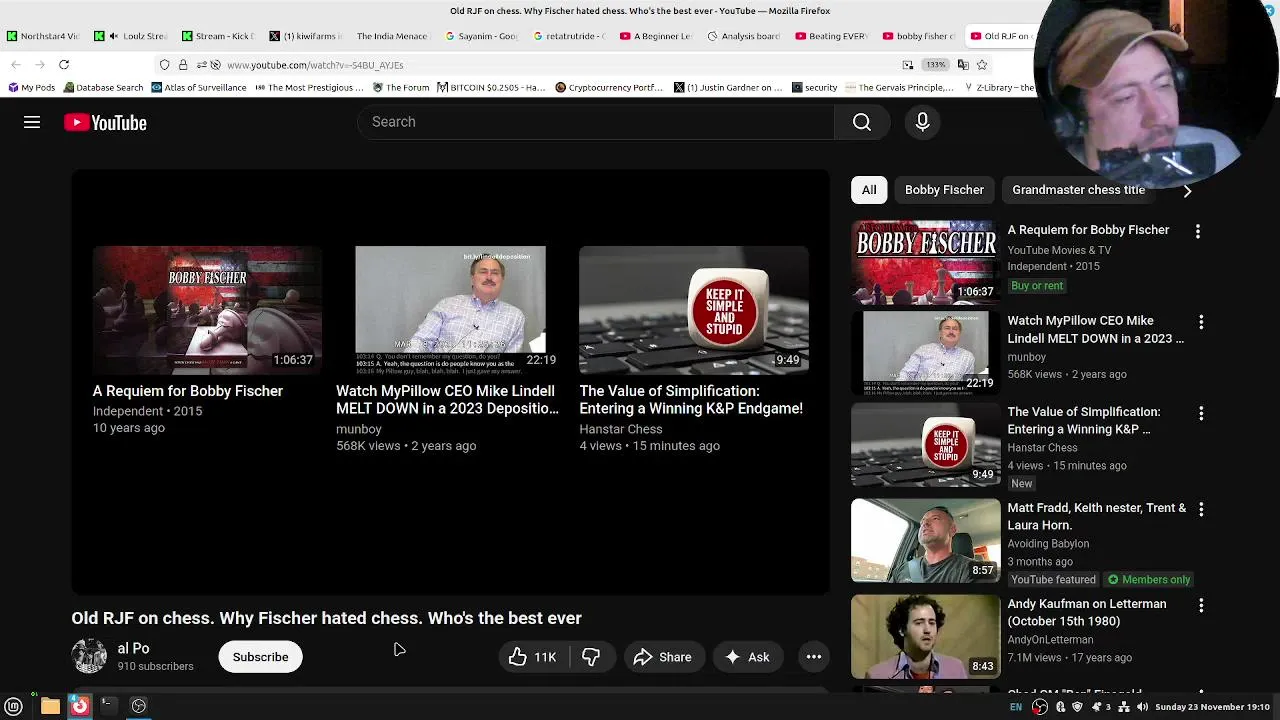
Task: Open sidebar thumbnail of A Requiem for Bobby Fischer
Action: (x=925, y=262)
